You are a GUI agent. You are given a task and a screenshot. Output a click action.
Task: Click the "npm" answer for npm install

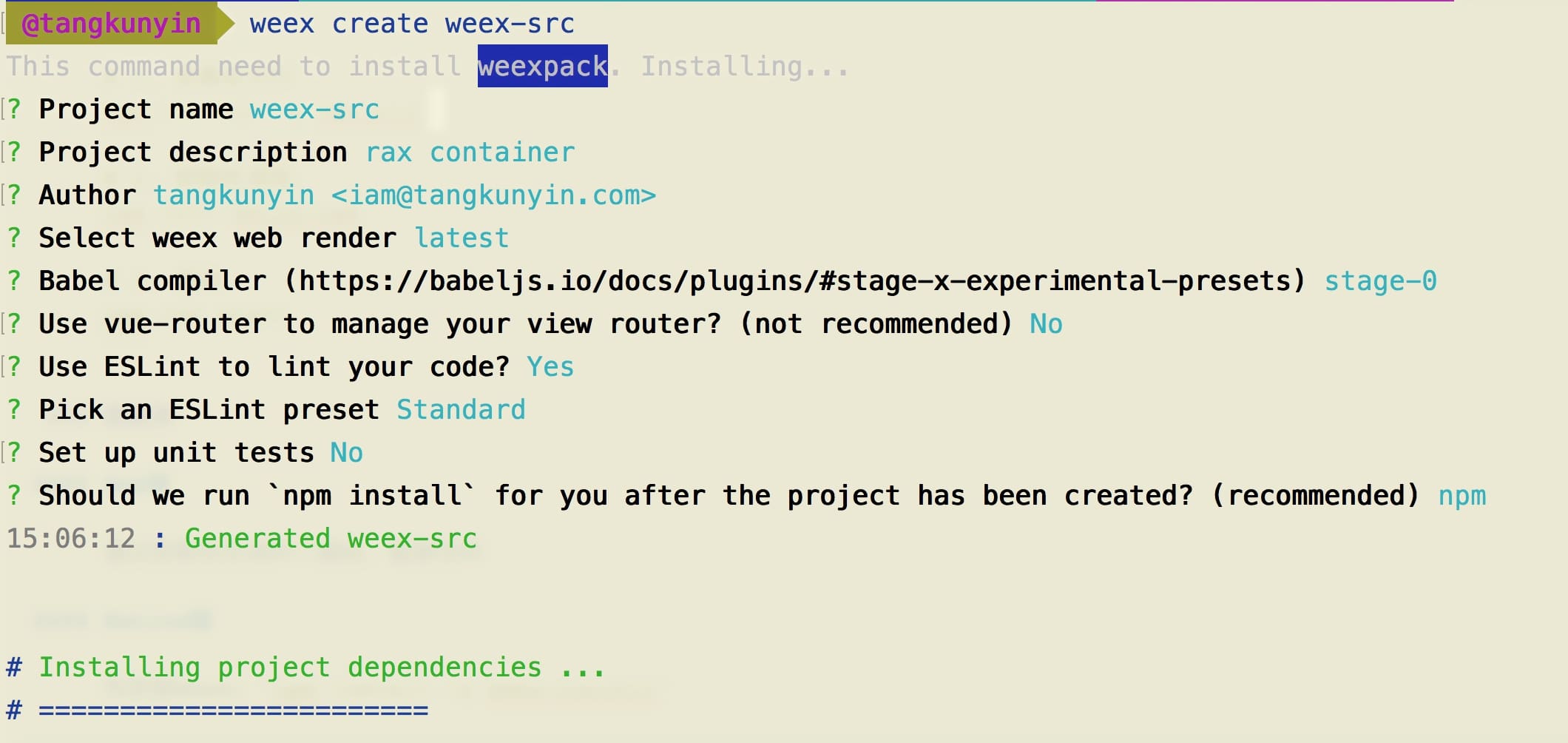coord(1461,496)
